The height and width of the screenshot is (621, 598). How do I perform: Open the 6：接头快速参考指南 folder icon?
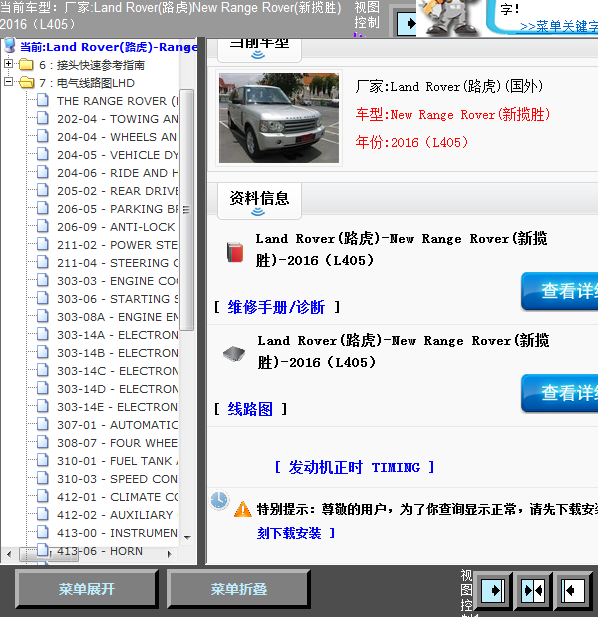point(26,64)
